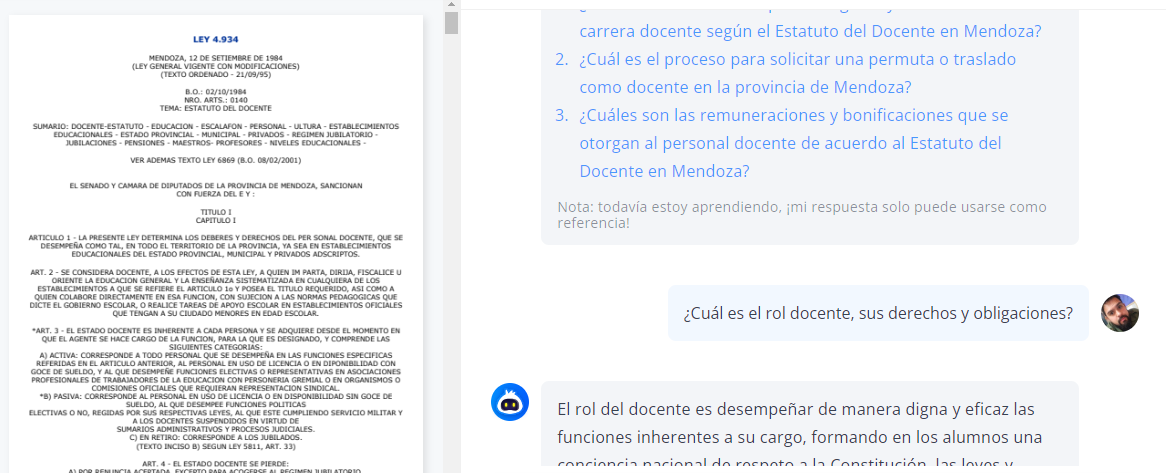Click the user message about rol docente
This screenshot has width=1166, height=473.
[x=877, y=313]
